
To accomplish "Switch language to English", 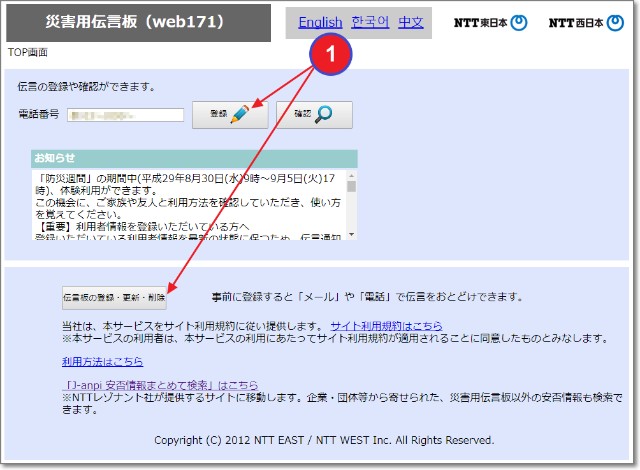I will pyautogui.click(x=320, y=22).
